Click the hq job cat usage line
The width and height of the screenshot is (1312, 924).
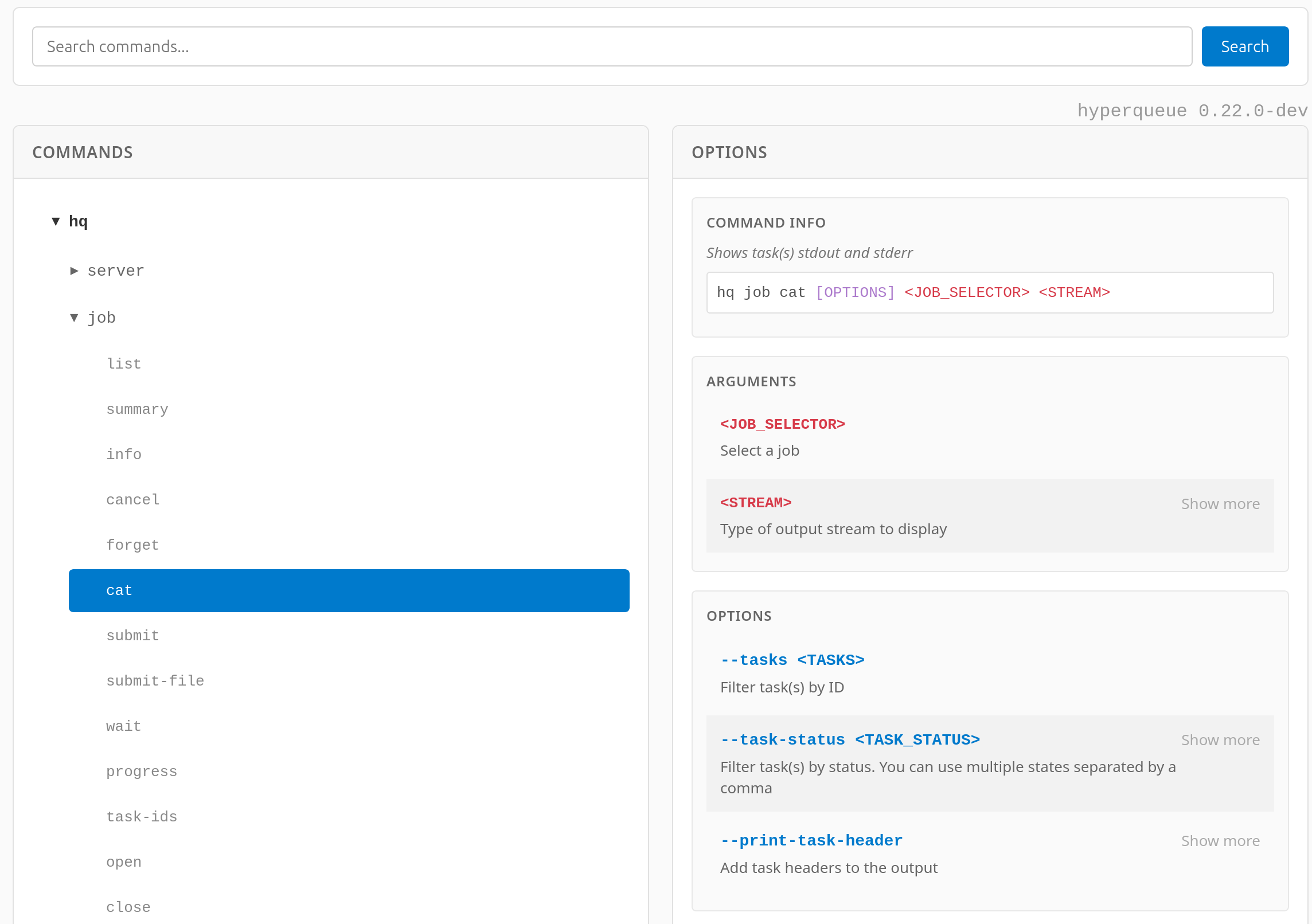point(990,293)
